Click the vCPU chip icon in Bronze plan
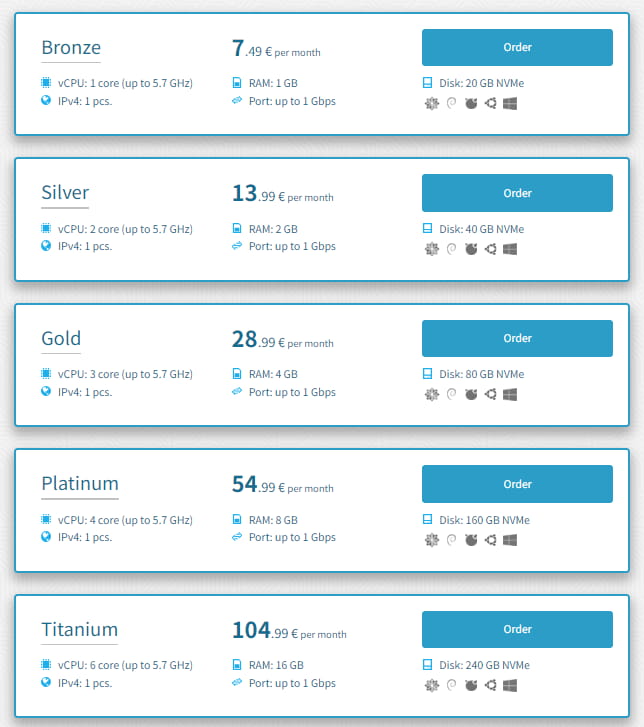The image size is (644, 727). [x=46, y=83]
